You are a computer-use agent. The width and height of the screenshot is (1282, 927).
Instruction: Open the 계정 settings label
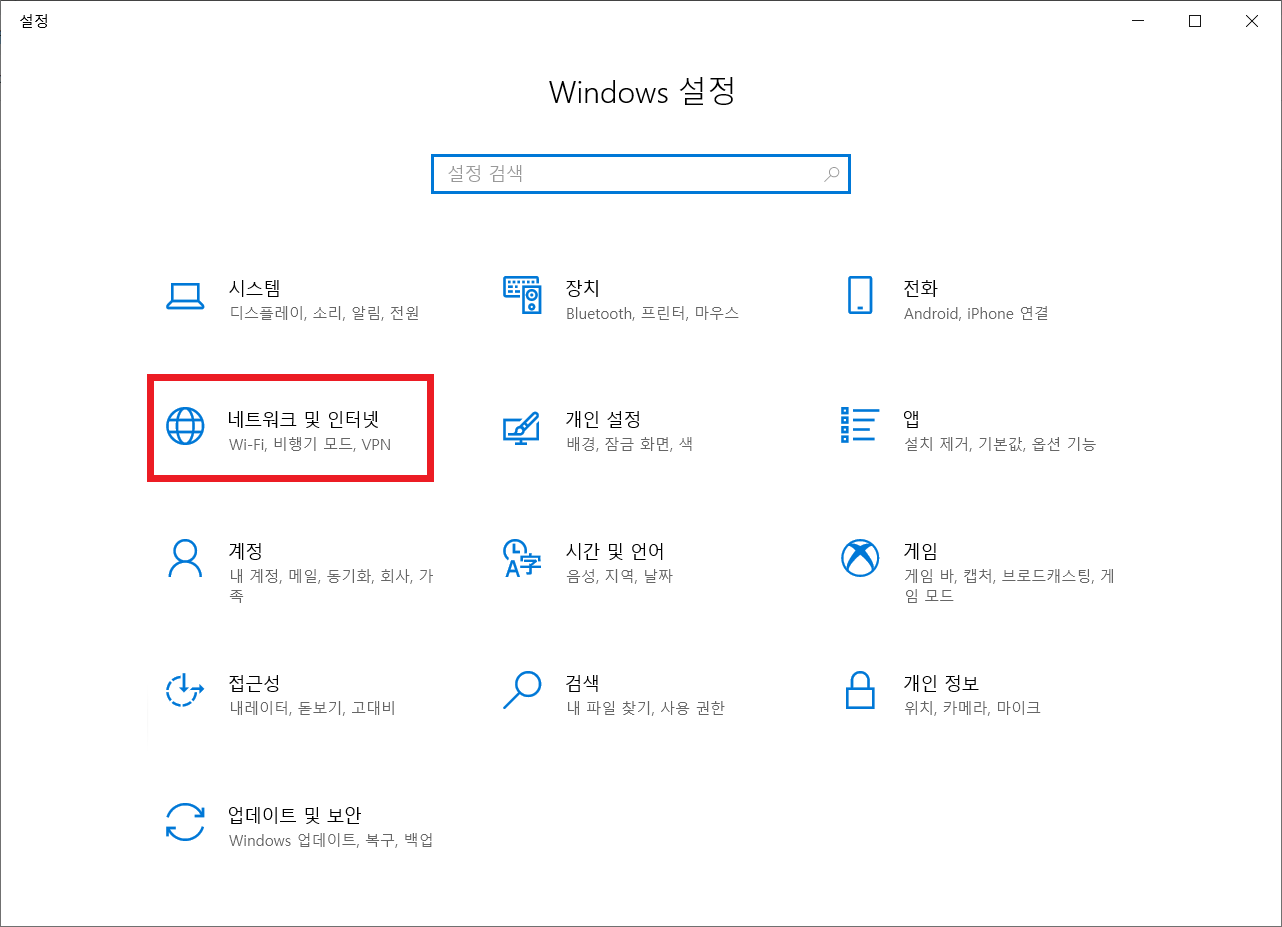click(246, 551)
